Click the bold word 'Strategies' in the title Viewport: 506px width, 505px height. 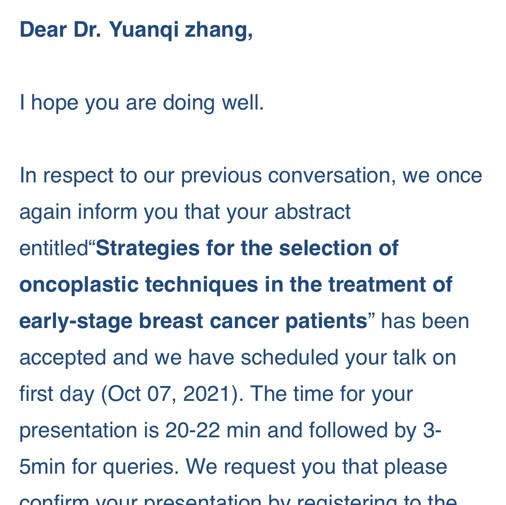148,249
